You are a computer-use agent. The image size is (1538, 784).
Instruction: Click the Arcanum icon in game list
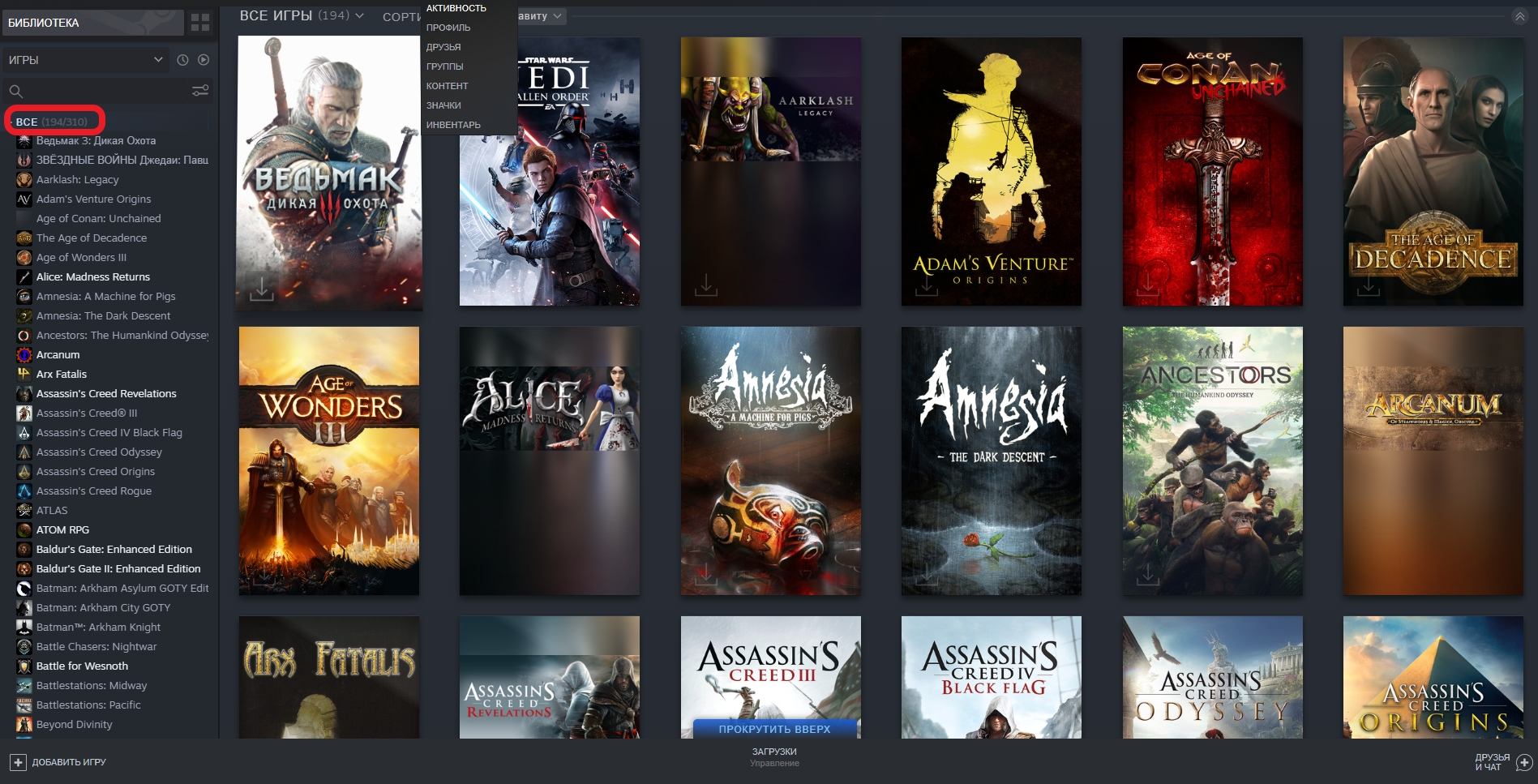(x=24, y=354)
